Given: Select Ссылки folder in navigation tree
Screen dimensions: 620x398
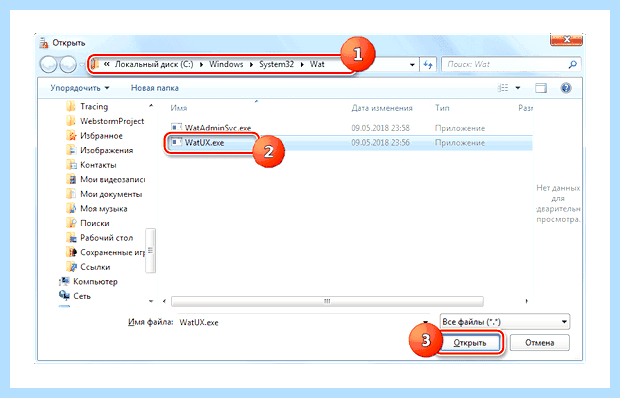Looking at the screenshot, I should pos(95,267).
